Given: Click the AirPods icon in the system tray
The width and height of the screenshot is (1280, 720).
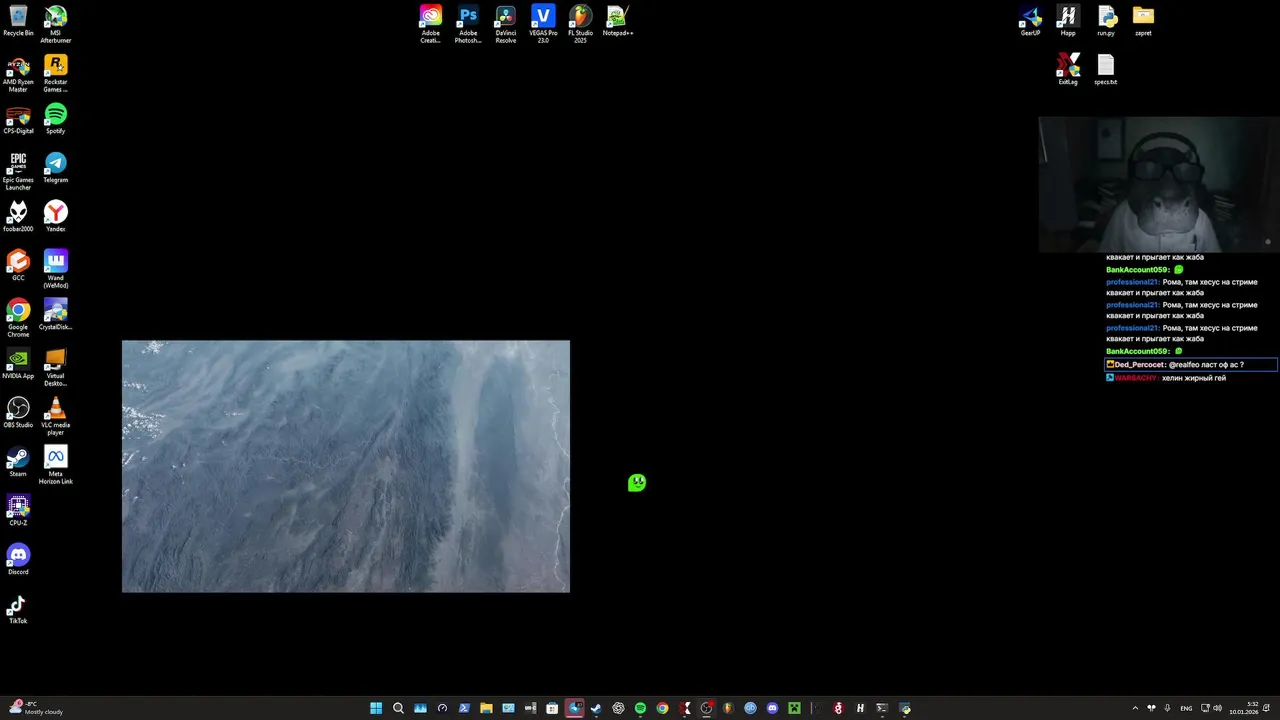Looking at the screenshot, I should click(x=1151, y=708).
